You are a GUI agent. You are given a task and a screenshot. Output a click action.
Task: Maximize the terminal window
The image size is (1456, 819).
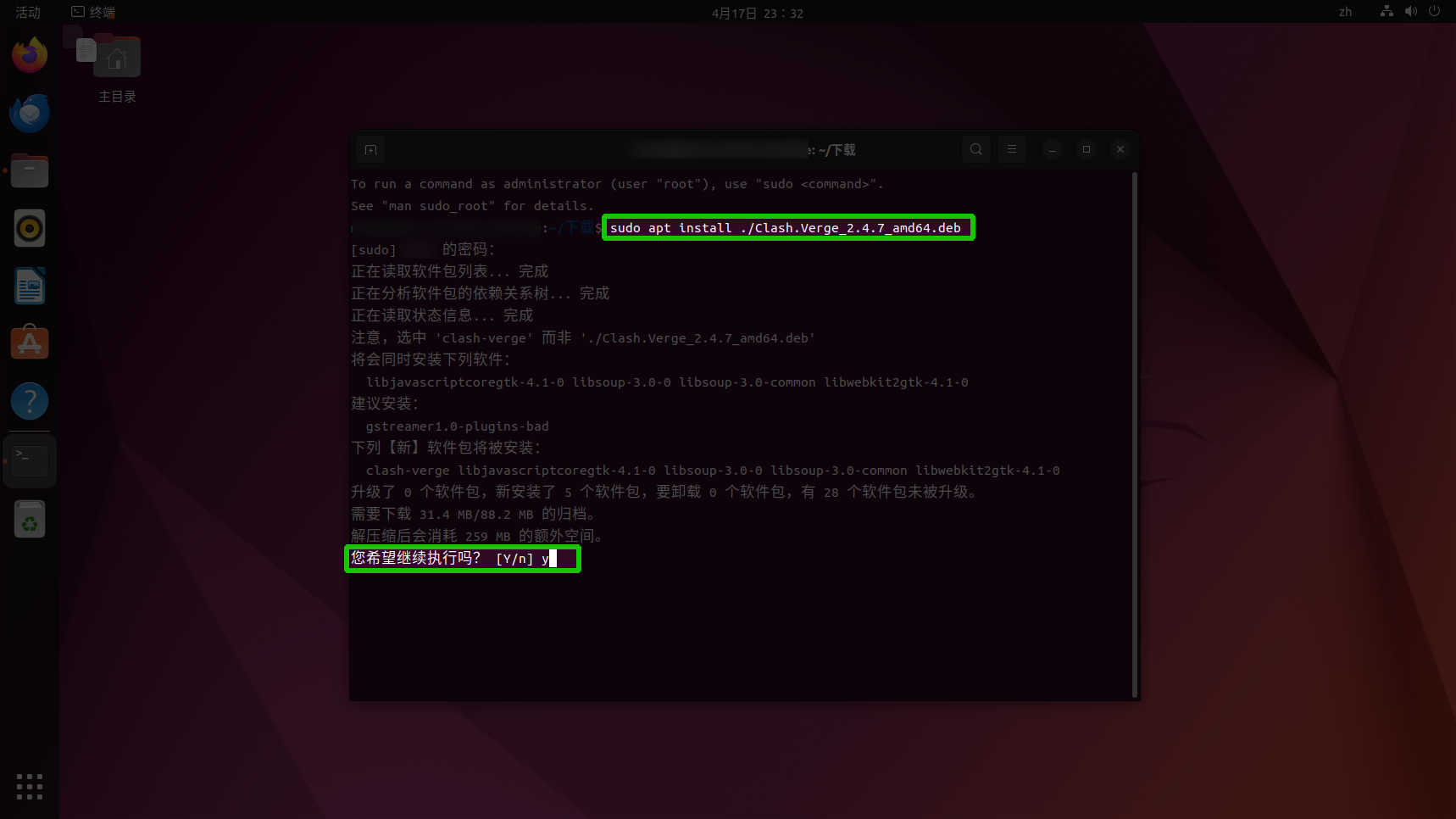point(1086,149)
